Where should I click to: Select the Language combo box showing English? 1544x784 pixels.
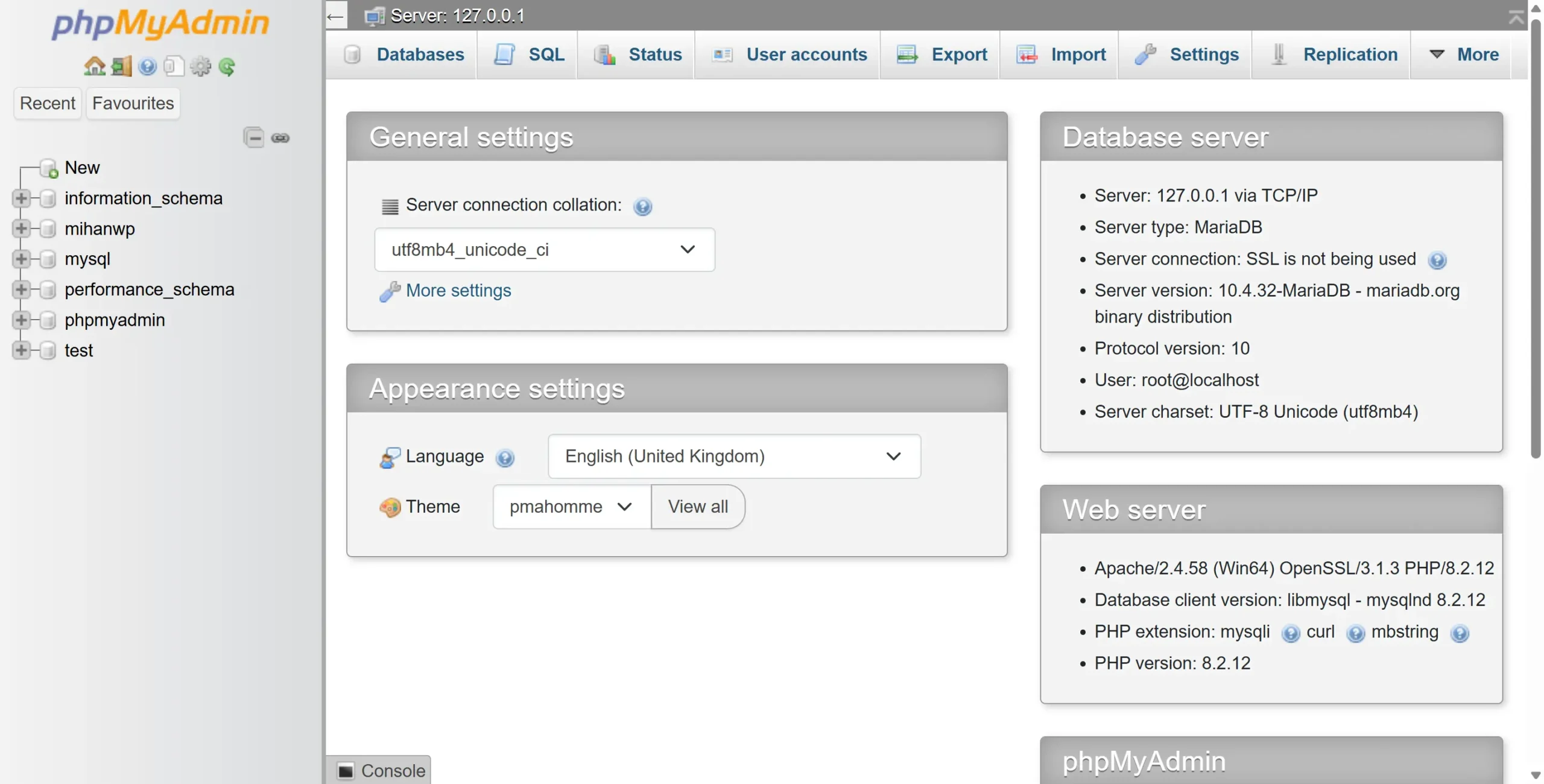(x=733, y=457)
